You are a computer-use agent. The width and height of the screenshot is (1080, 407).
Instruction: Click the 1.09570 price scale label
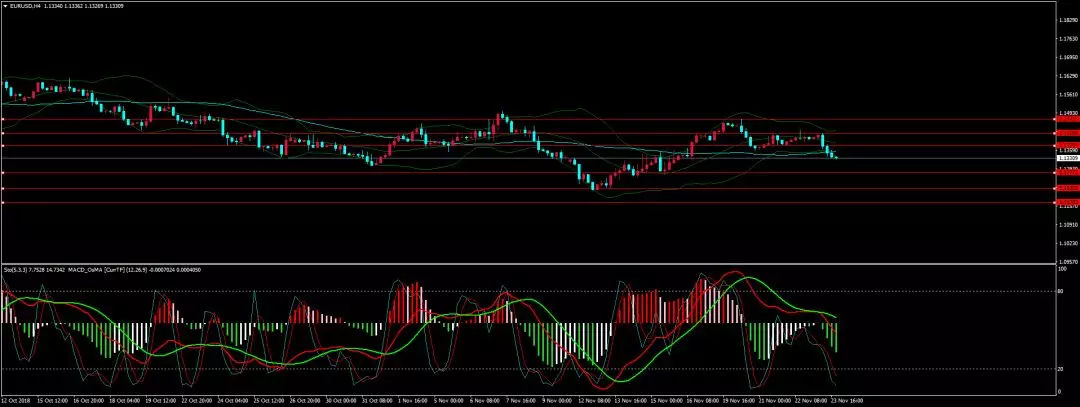(1067, 262)
